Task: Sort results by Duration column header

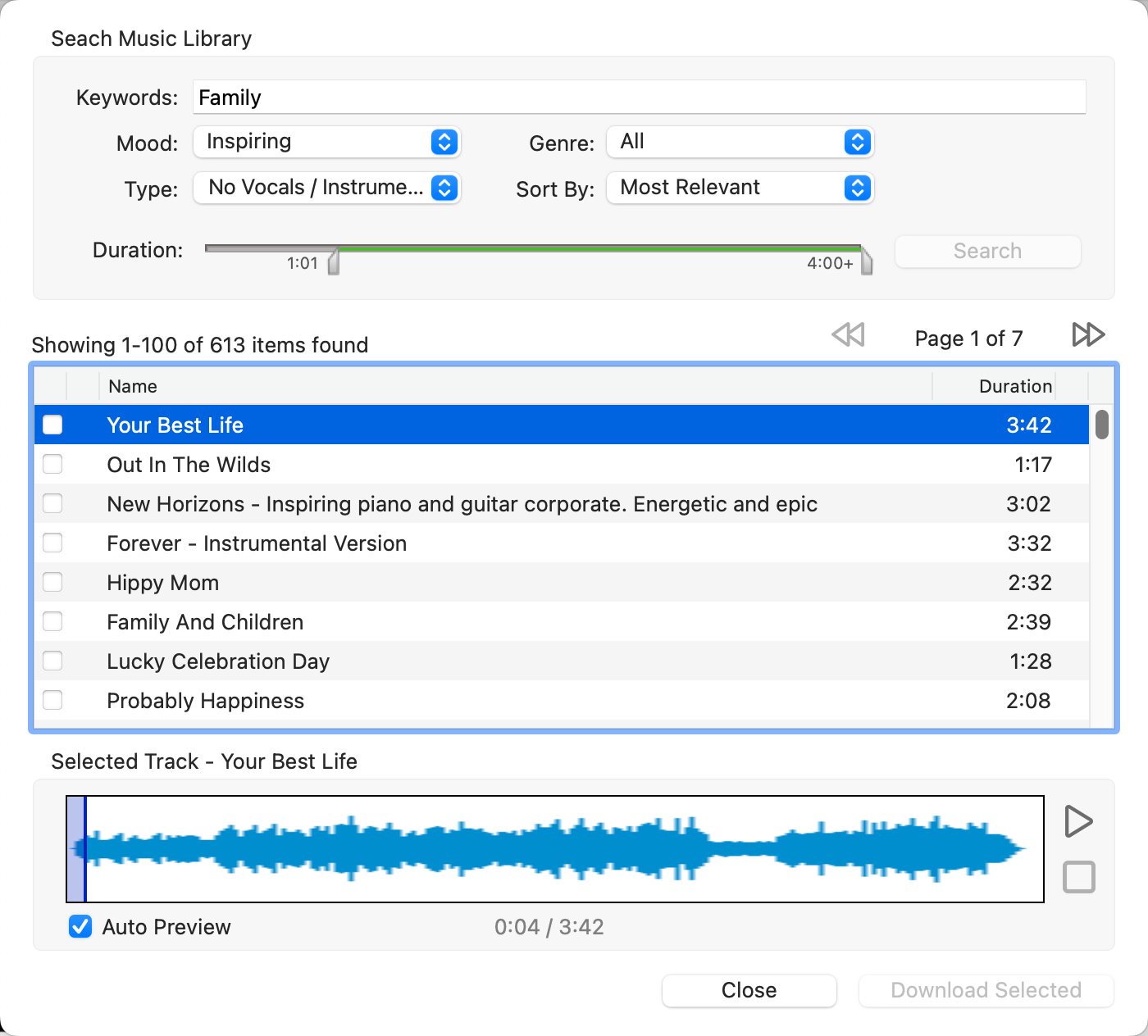Action: [x=1014, y=386]
